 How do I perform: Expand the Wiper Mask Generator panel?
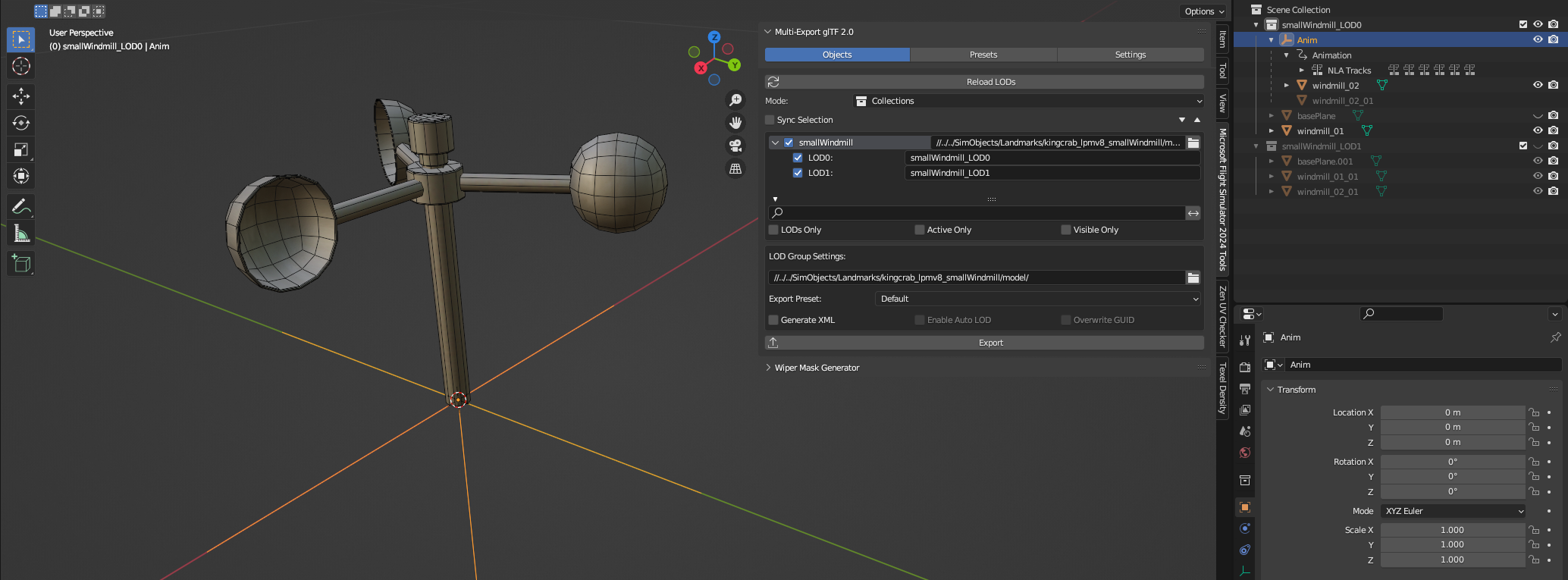pyautogui.click(x=817, y=368)
